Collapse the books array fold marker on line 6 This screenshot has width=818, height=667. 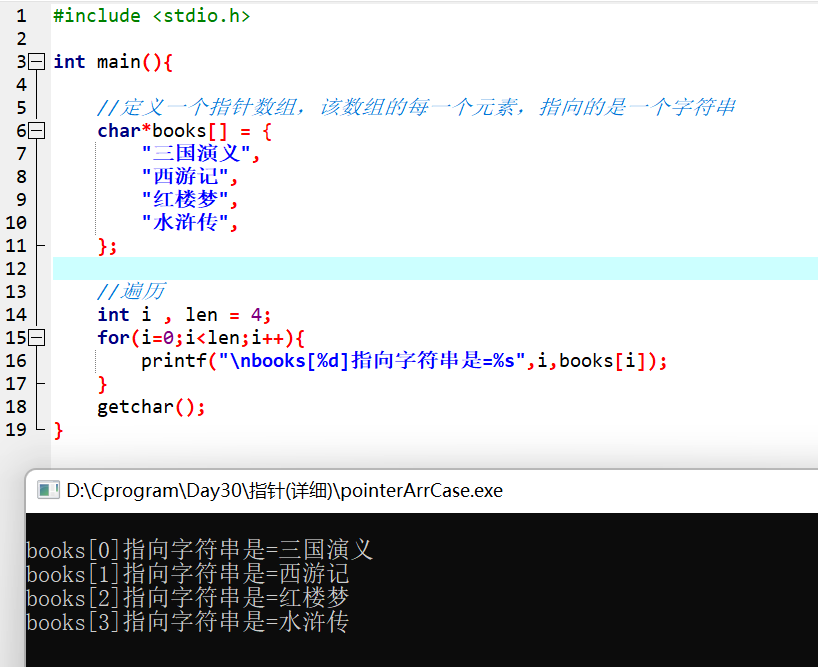36,130
